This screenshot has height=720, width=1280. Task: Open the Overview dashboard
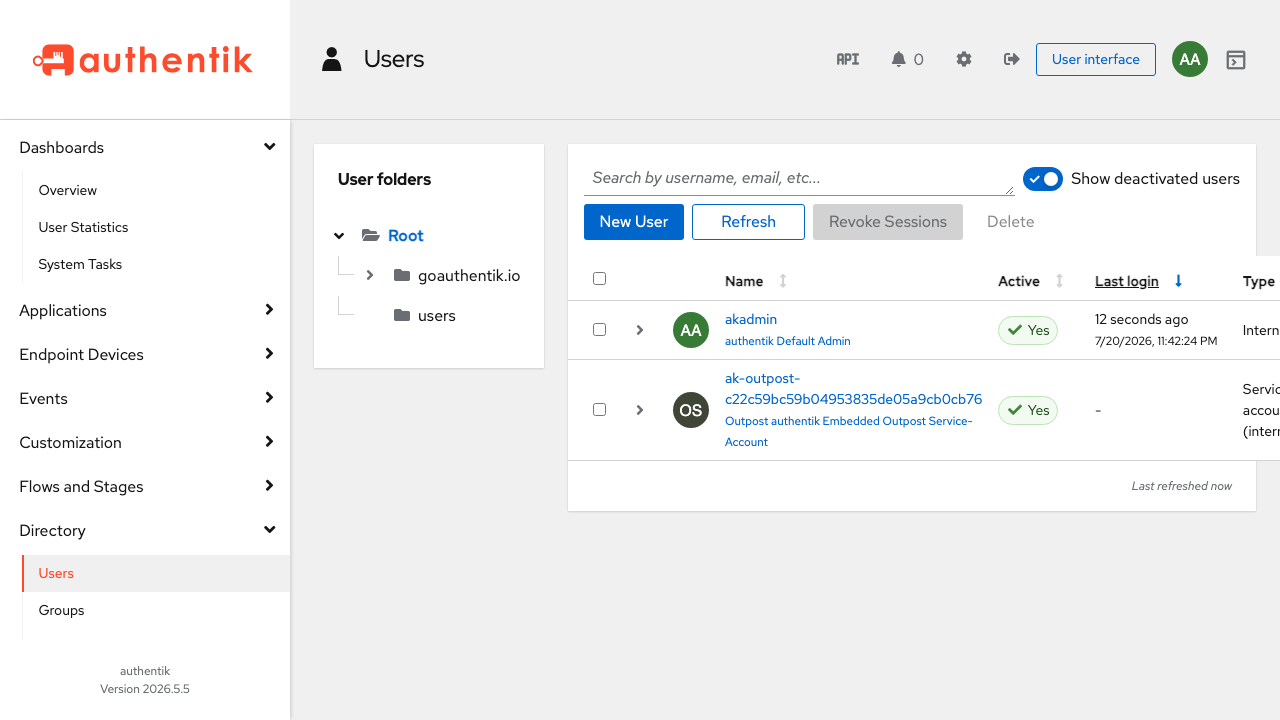coord(67,190)
